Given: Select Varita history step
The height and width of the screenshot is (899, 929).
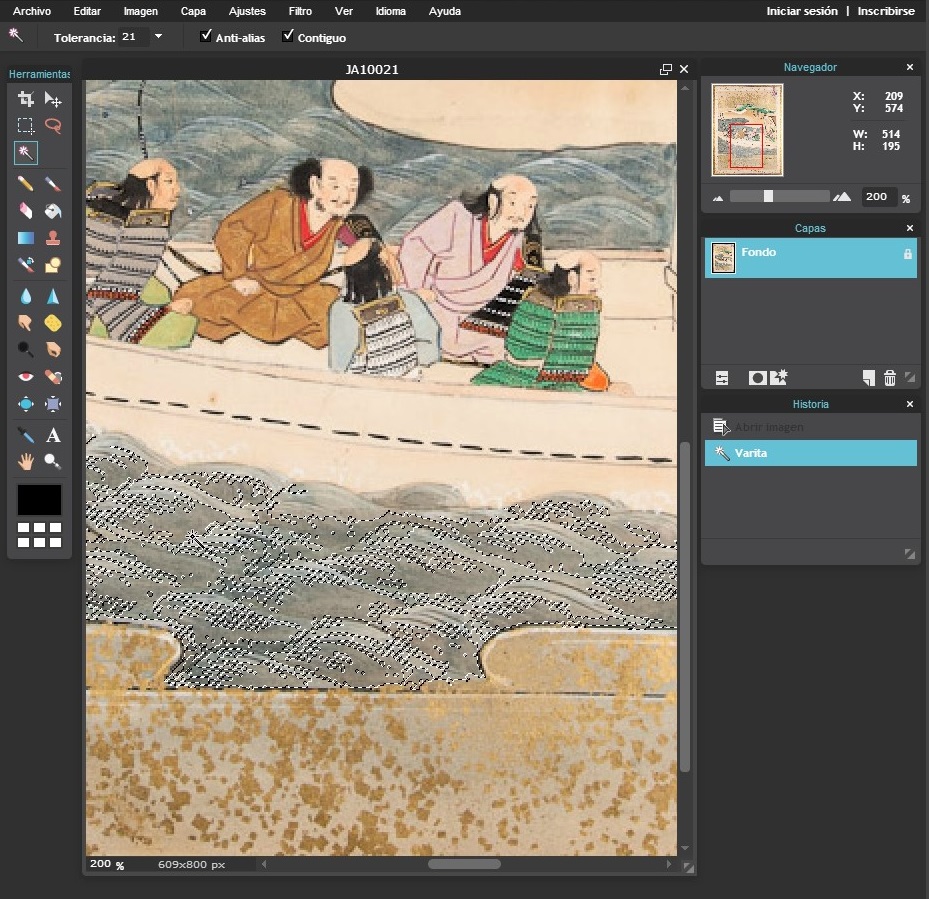Looking at the screenshot, I should point(810,453).
